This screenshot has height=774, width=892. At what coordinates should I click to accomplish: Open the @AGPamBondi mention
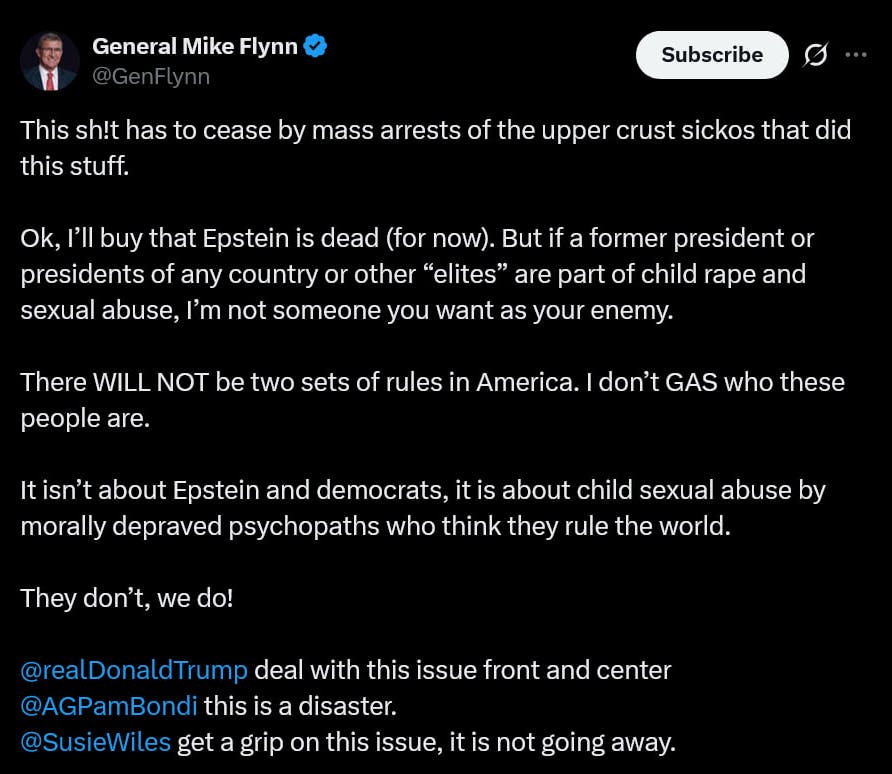point(109,706)
